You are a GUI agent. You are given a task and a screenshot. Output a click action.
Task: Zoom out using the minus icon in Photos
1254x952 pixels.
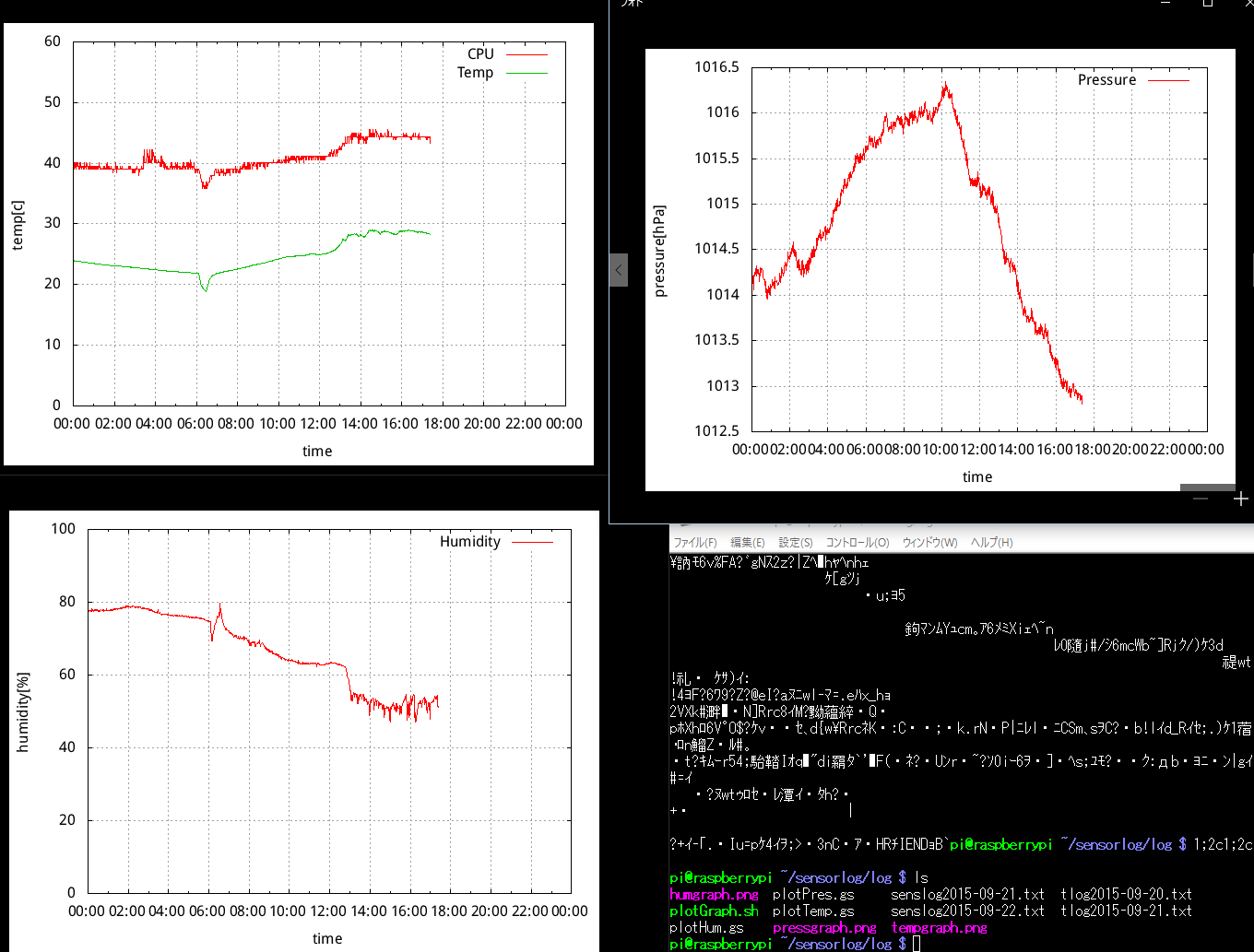(1200, 498)
